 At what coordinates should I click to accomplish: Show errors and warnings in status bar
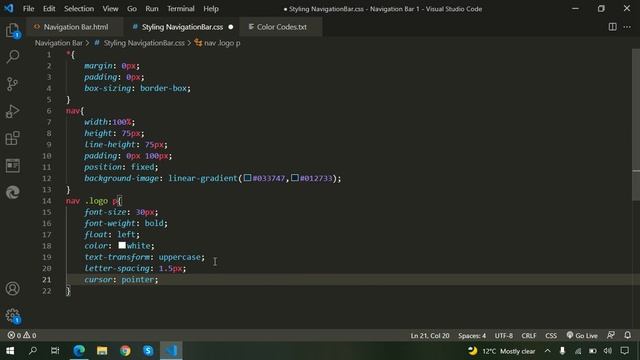(x=22, y=336)
